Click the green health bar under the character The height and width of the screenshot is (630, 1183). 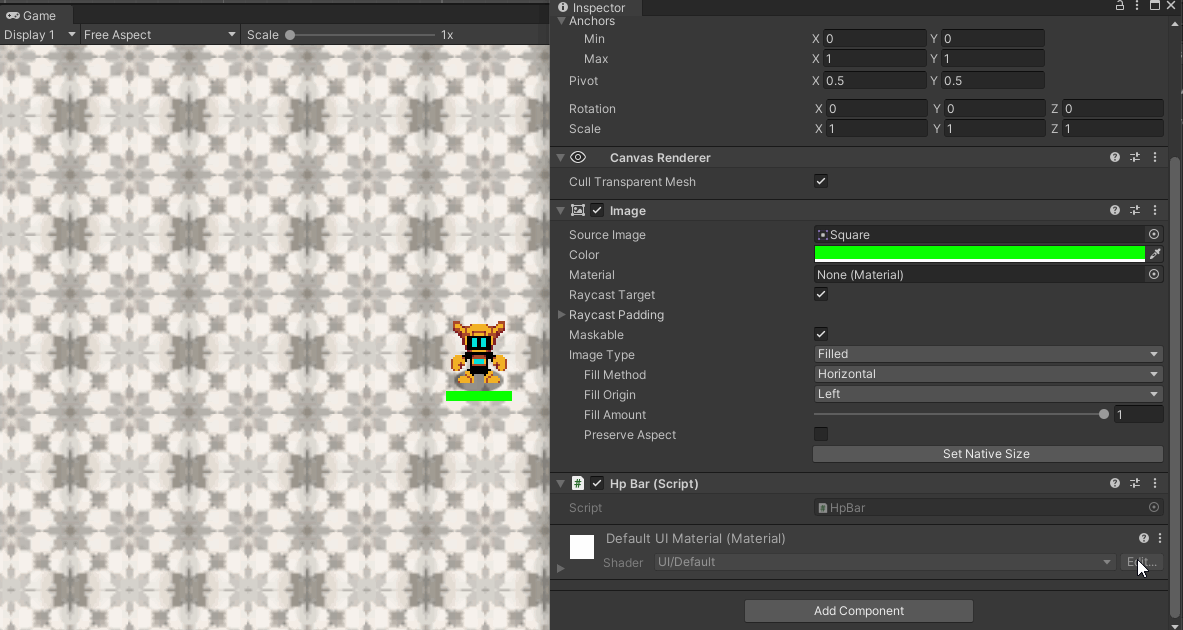point(479,396)
